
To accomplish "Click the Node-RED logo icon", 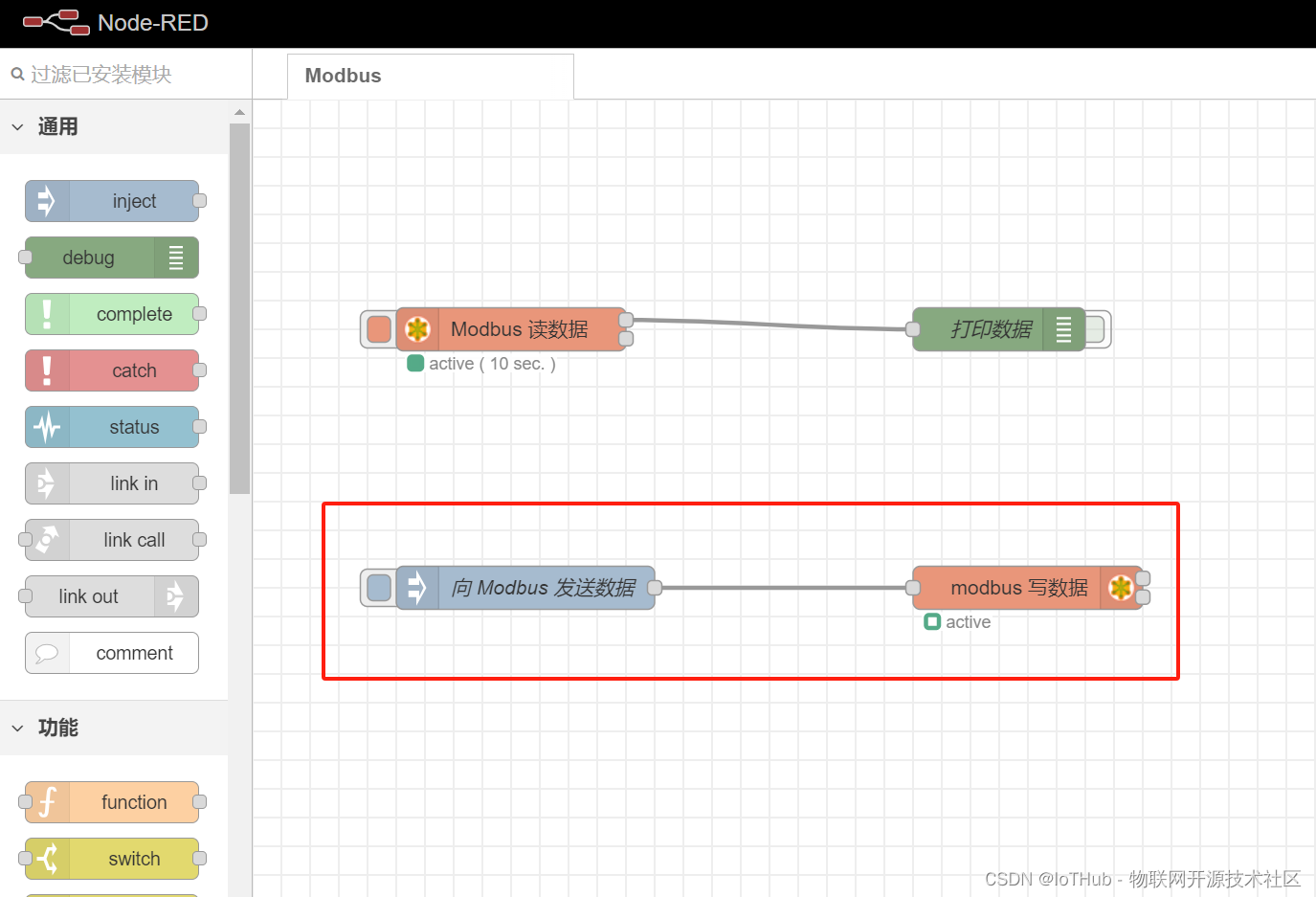I will [56, 22].
